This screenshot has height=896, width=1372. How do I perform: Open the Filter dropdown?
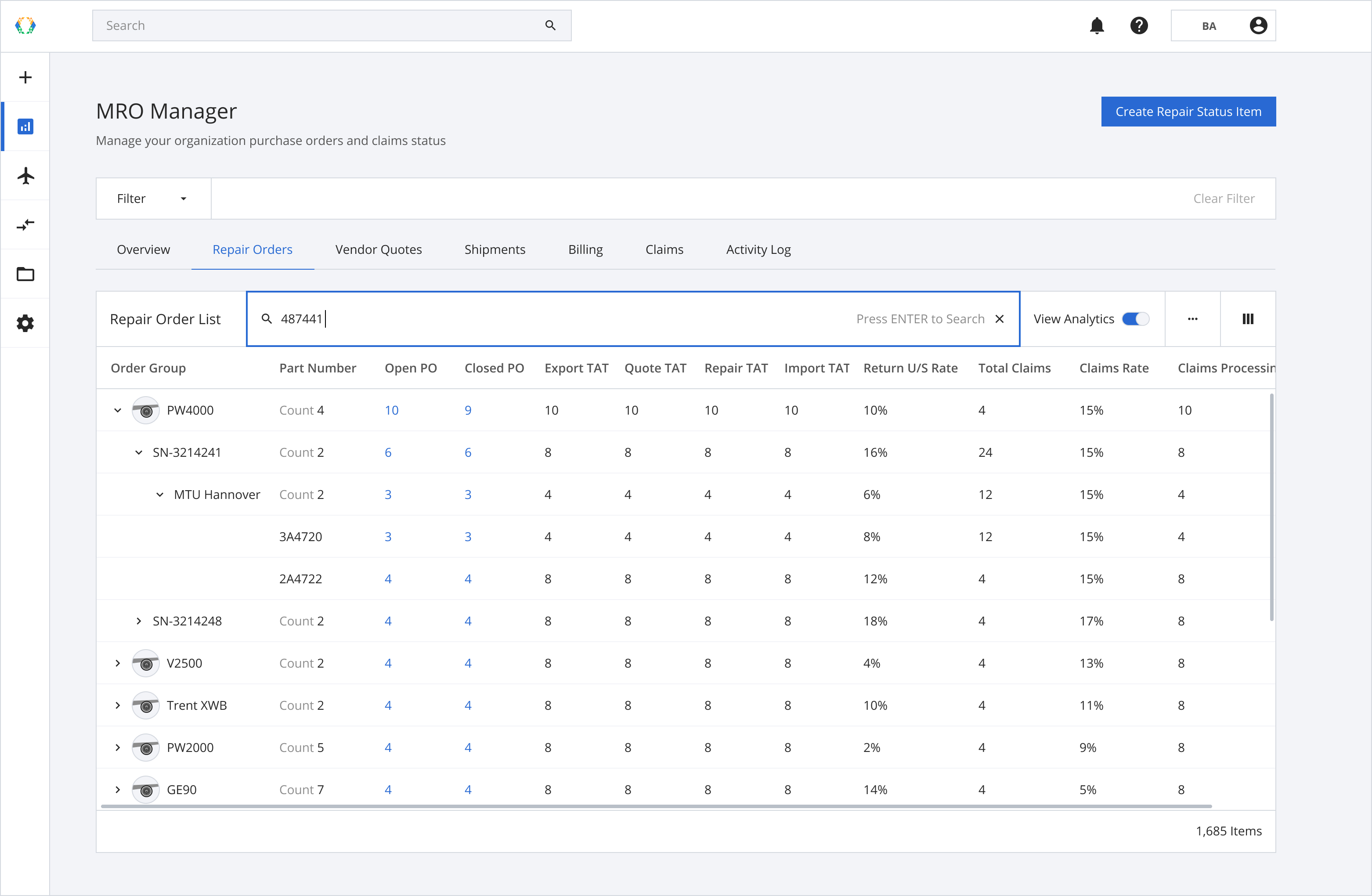153,199
